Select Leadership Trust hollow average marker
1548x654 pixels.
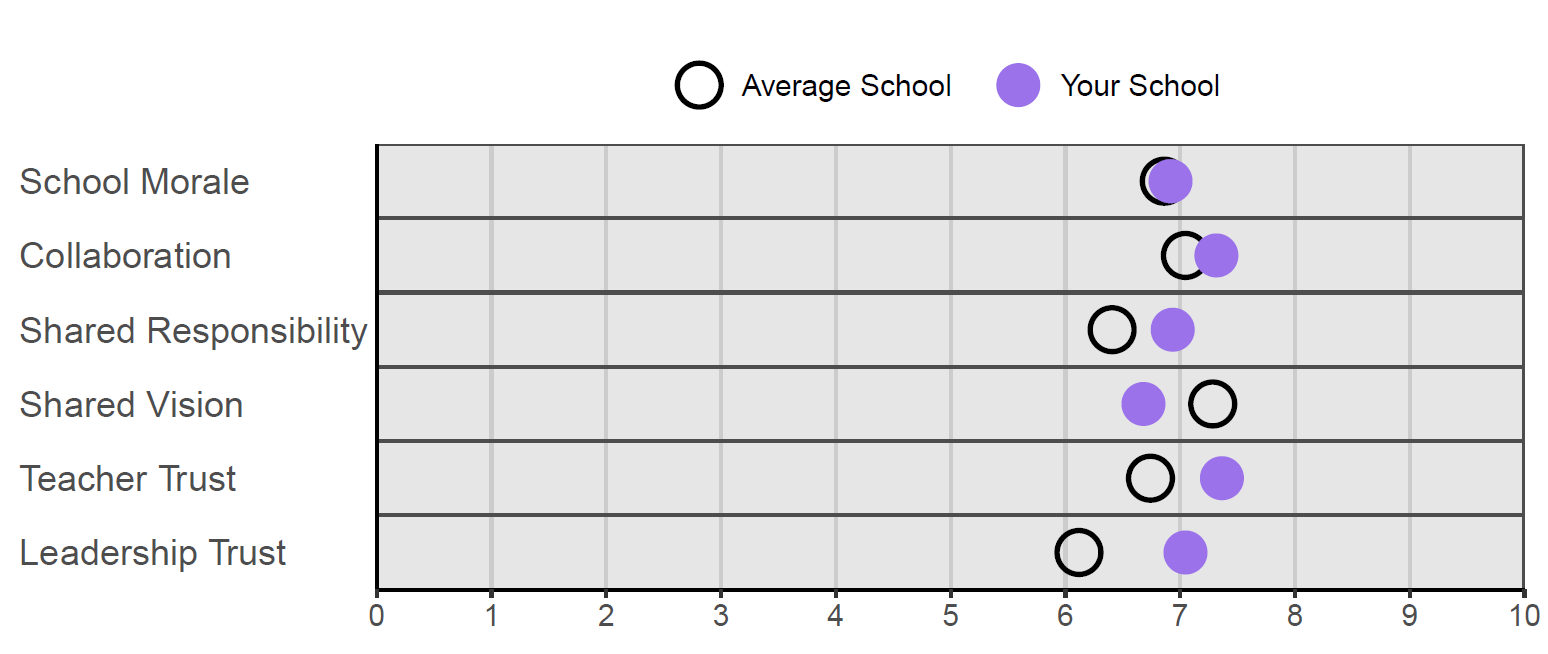click(x=1078, y=552)
